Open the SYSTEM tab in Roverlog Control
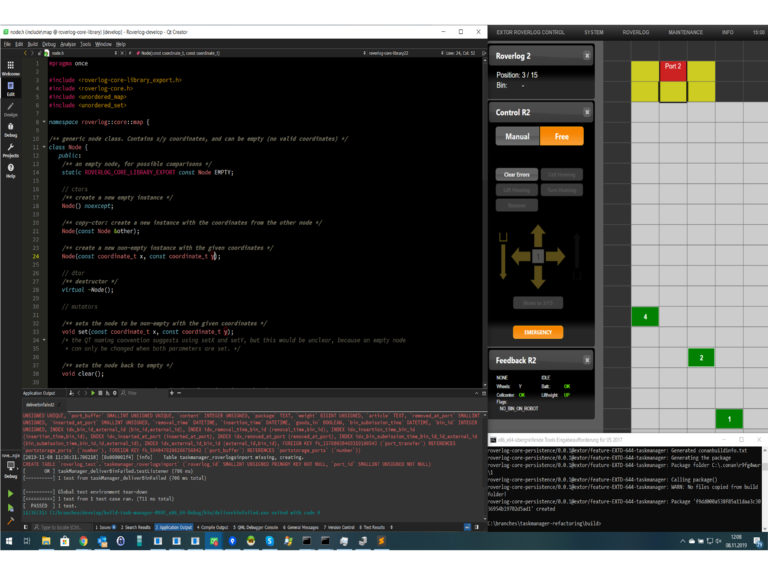Image resolution: width=768 pixels, height=576 pixels. (594, 32)
